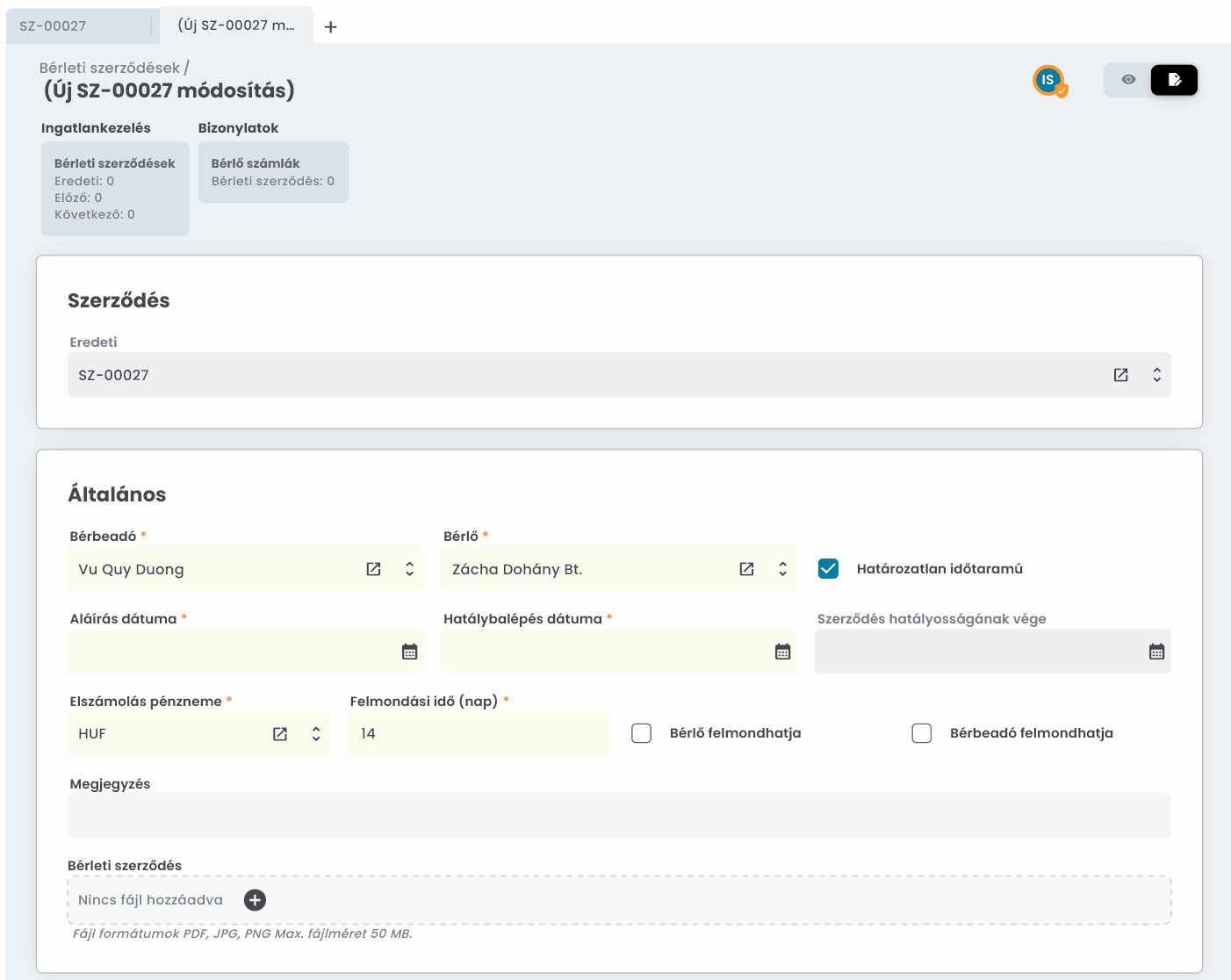
Task: Click the Megjegyzés text field
Action: pyautogui.click(x=619, y=816)
